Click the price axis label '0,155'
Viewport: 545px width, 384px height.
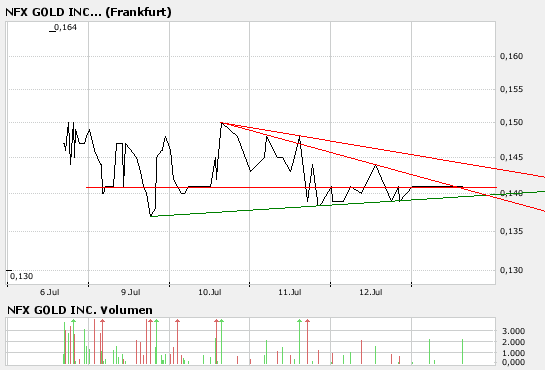[x=511, y=89]
